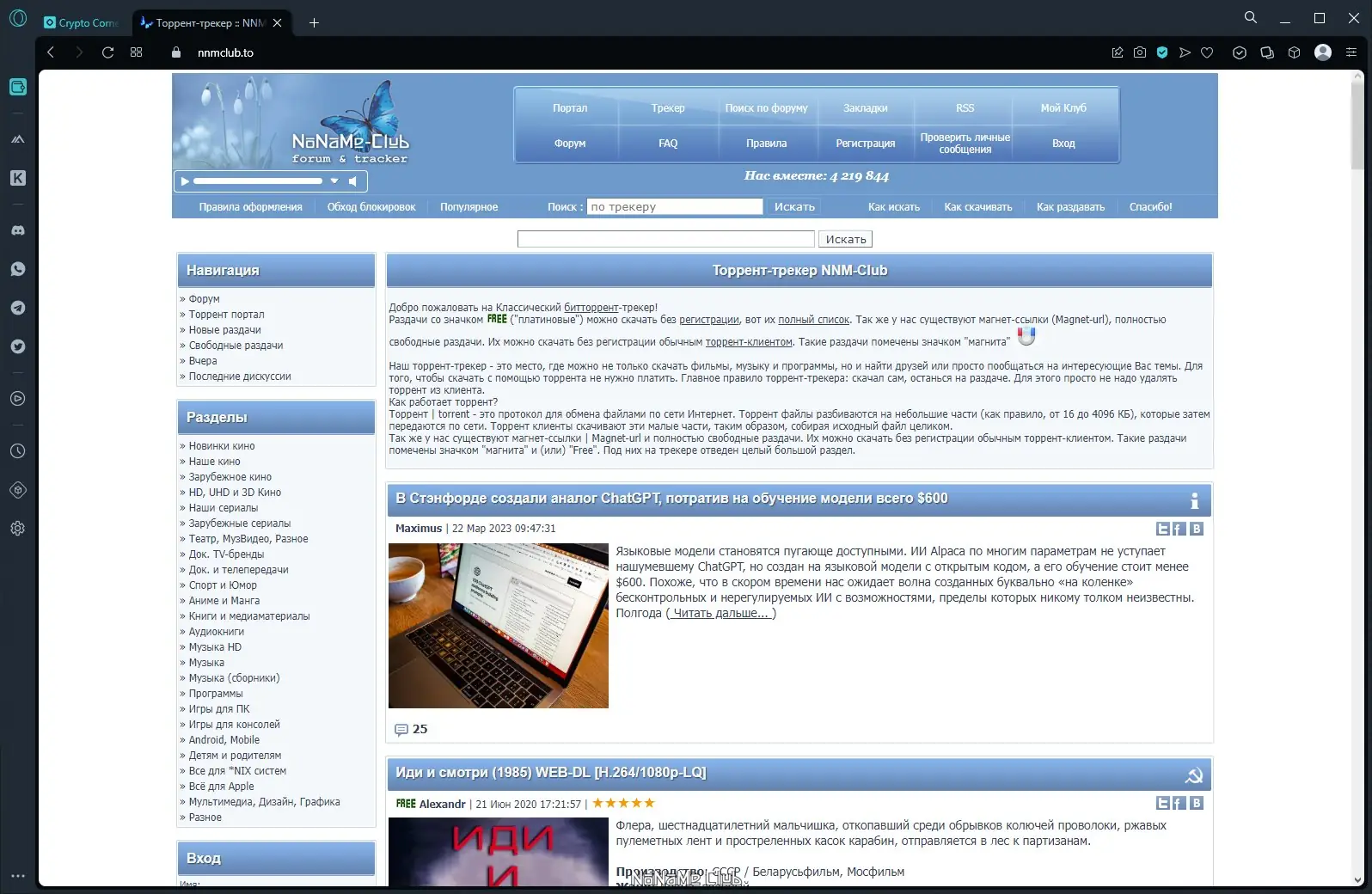Open the Opera menu logo
1372x894 pixels.
coord(17,18)
